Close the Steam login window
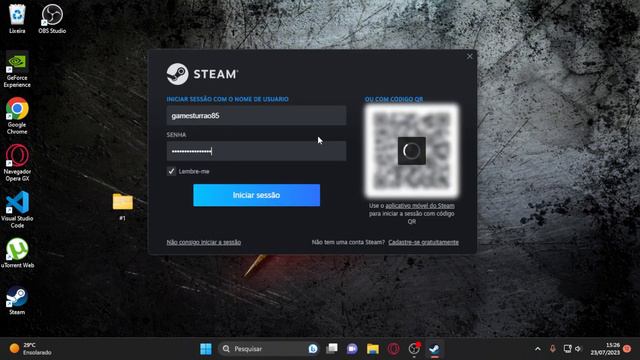Image resolution: width=640 pixels, height=360 pixels. [469, 56]
